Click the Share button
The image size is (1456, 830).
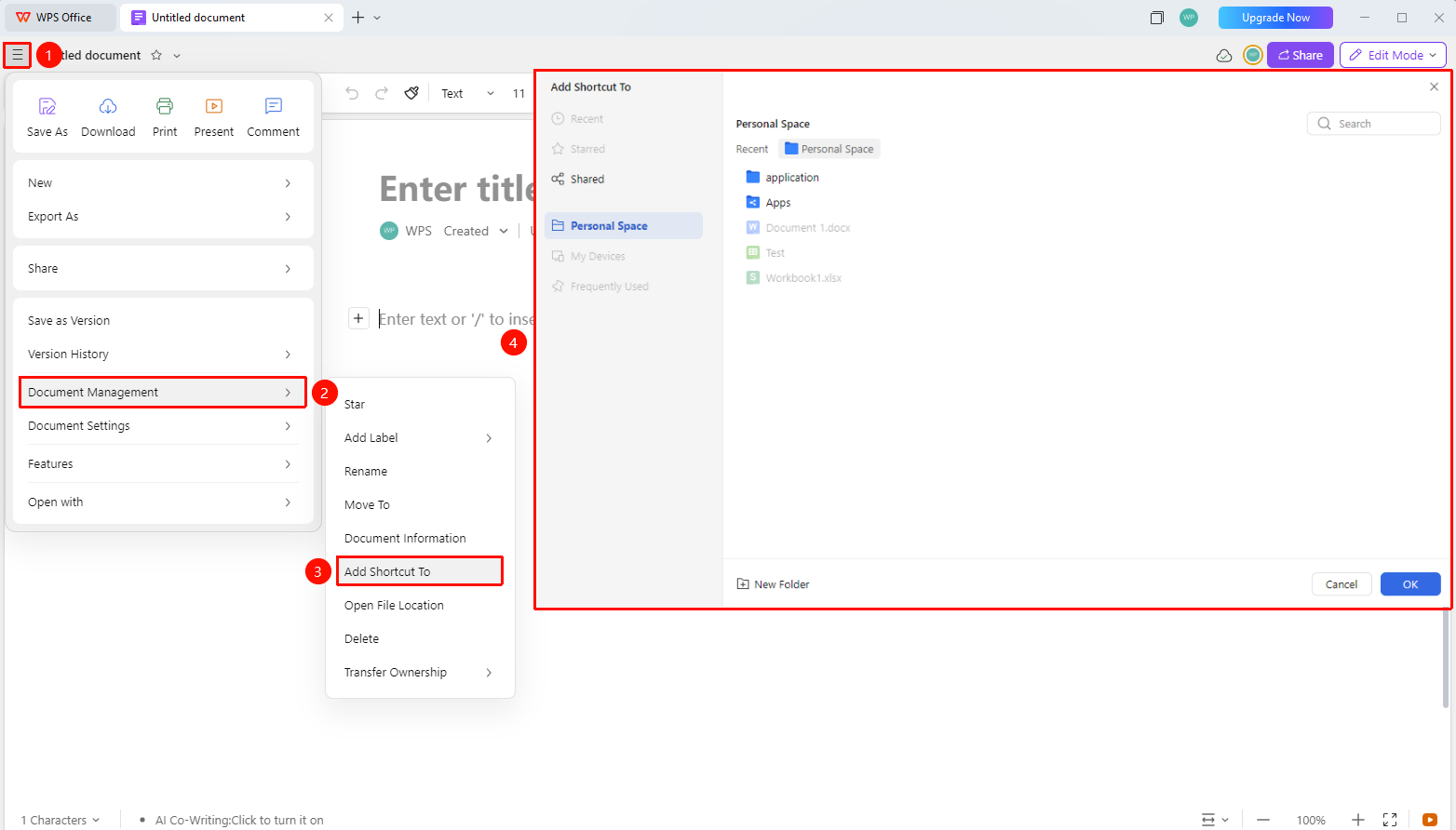point(1301,55)
